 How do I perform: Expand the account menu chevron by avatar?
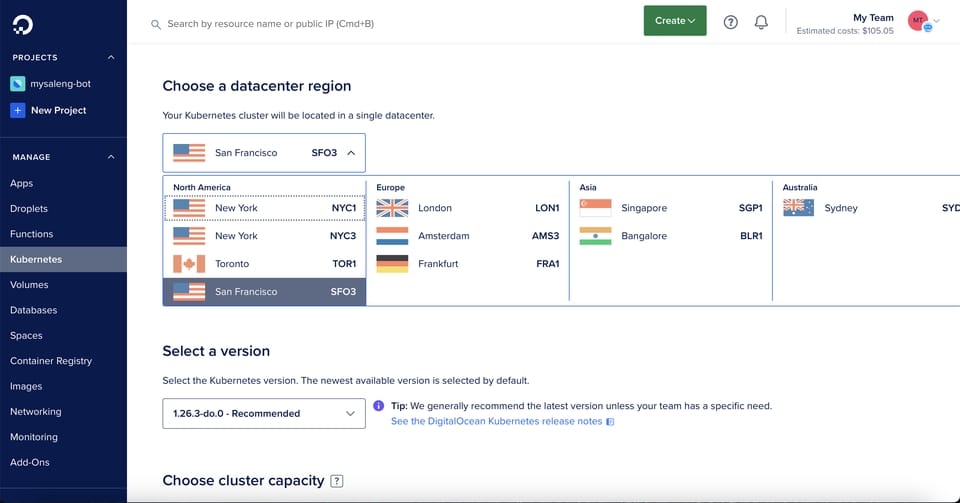tap(937, 21)
